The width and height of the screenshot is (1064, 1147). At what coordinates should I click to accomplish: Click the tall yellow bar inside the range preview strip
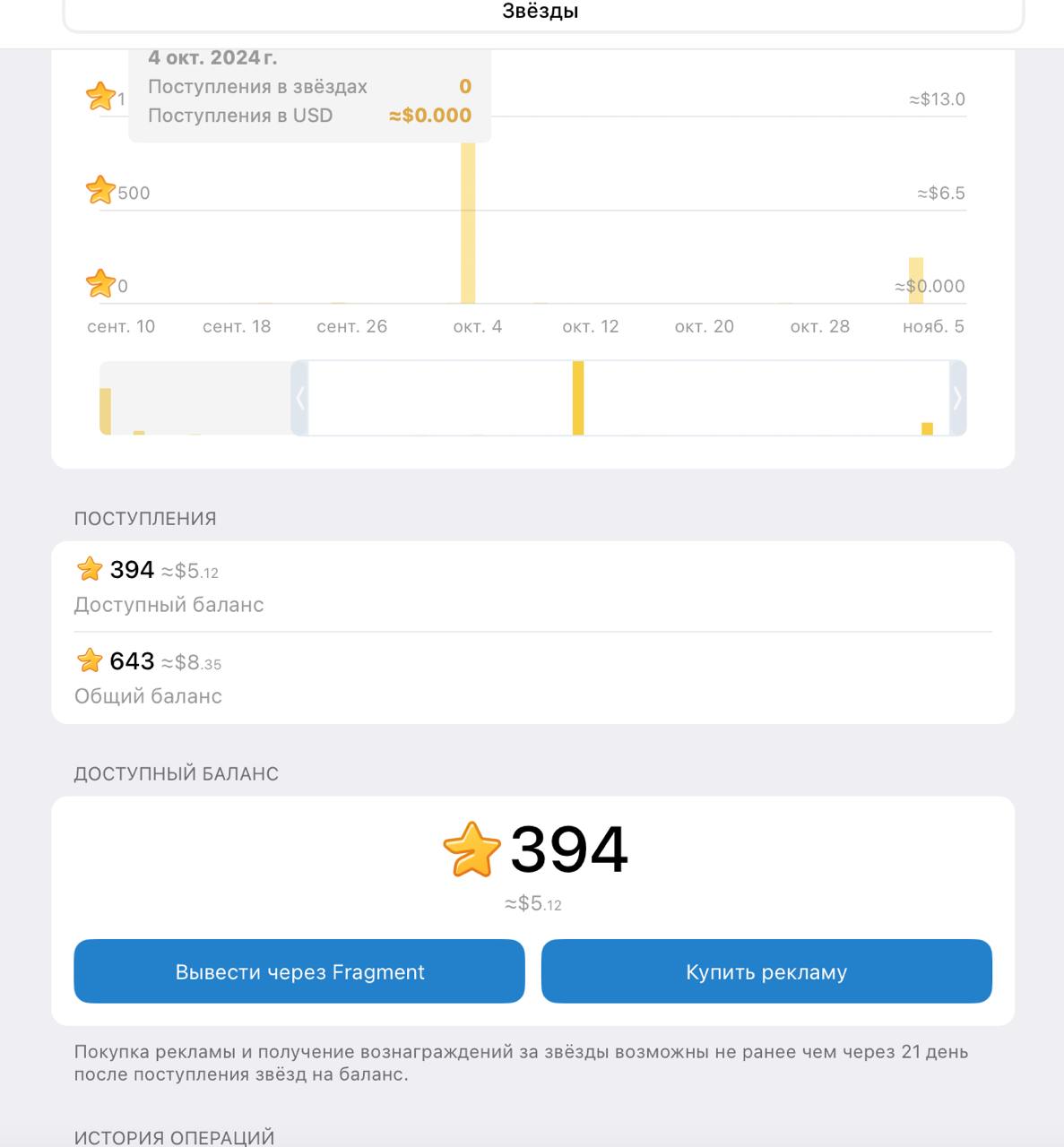pos(578,398)
